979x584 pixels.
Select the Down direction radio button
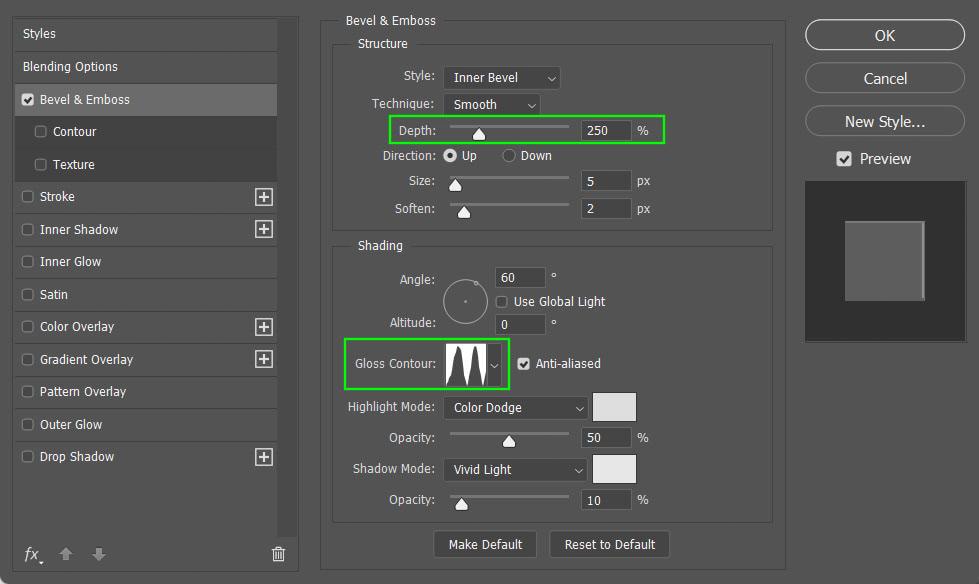pyautogui.click(x=509, y=156)
